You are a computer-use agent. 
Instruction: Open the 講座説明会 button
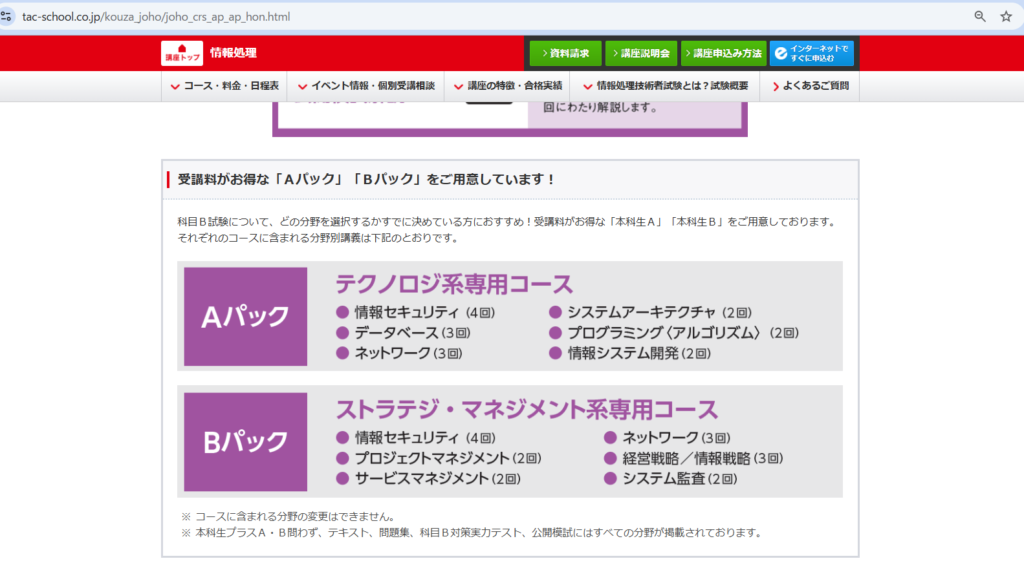click(643, 53)
